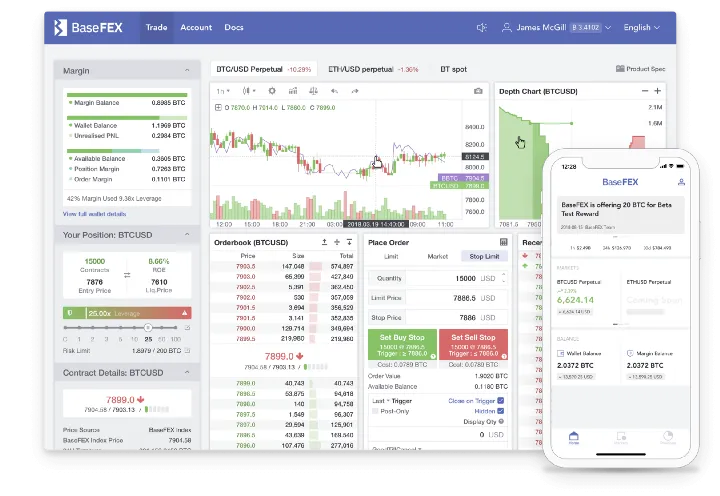
Task: Show both sides in the Orderbook header
Action: pyautogui.click(x=337, y=242)
